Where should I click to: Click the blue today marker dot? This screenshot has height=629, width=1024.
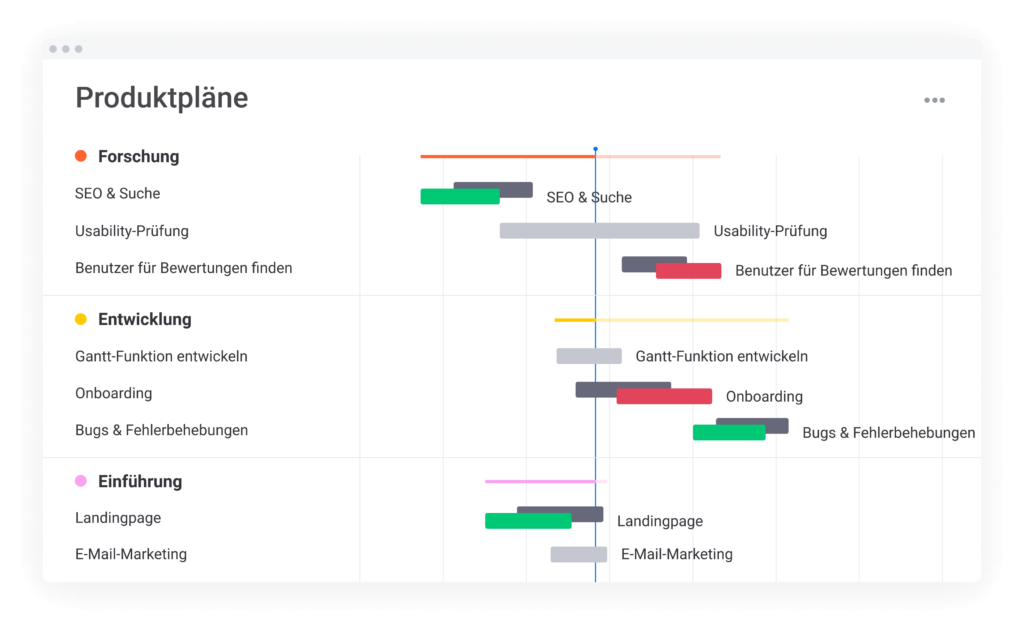pos(595,149)
